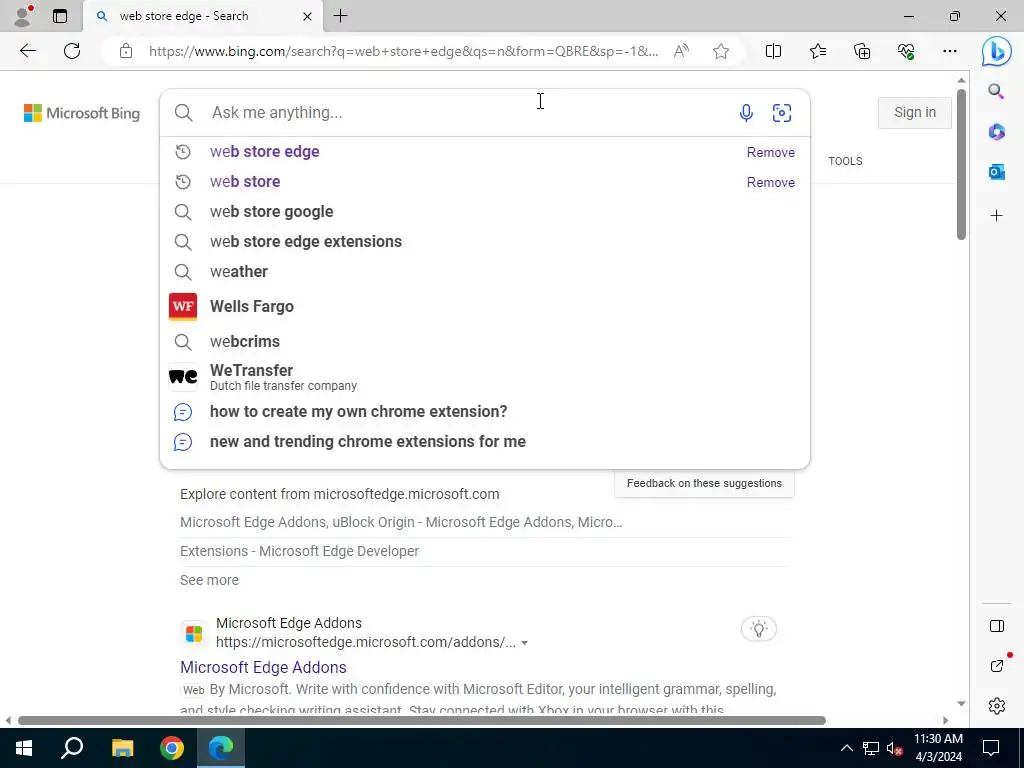This screenshot has width=1024, height=768.
Task: Add a sidebar app with plus
Action: click(x=996, y=216)
